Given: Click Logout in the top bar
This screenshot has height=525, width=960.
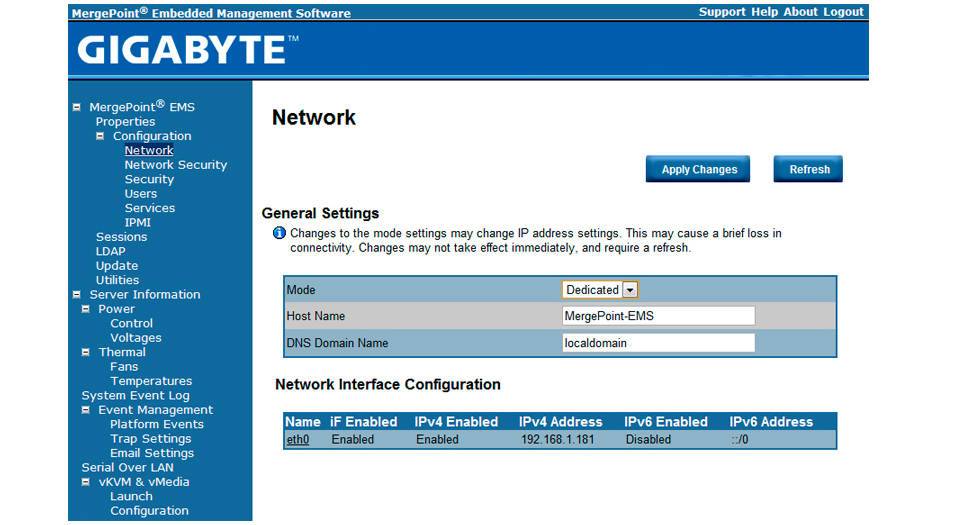Looking at the screenshot, I should tap(843, 12).
